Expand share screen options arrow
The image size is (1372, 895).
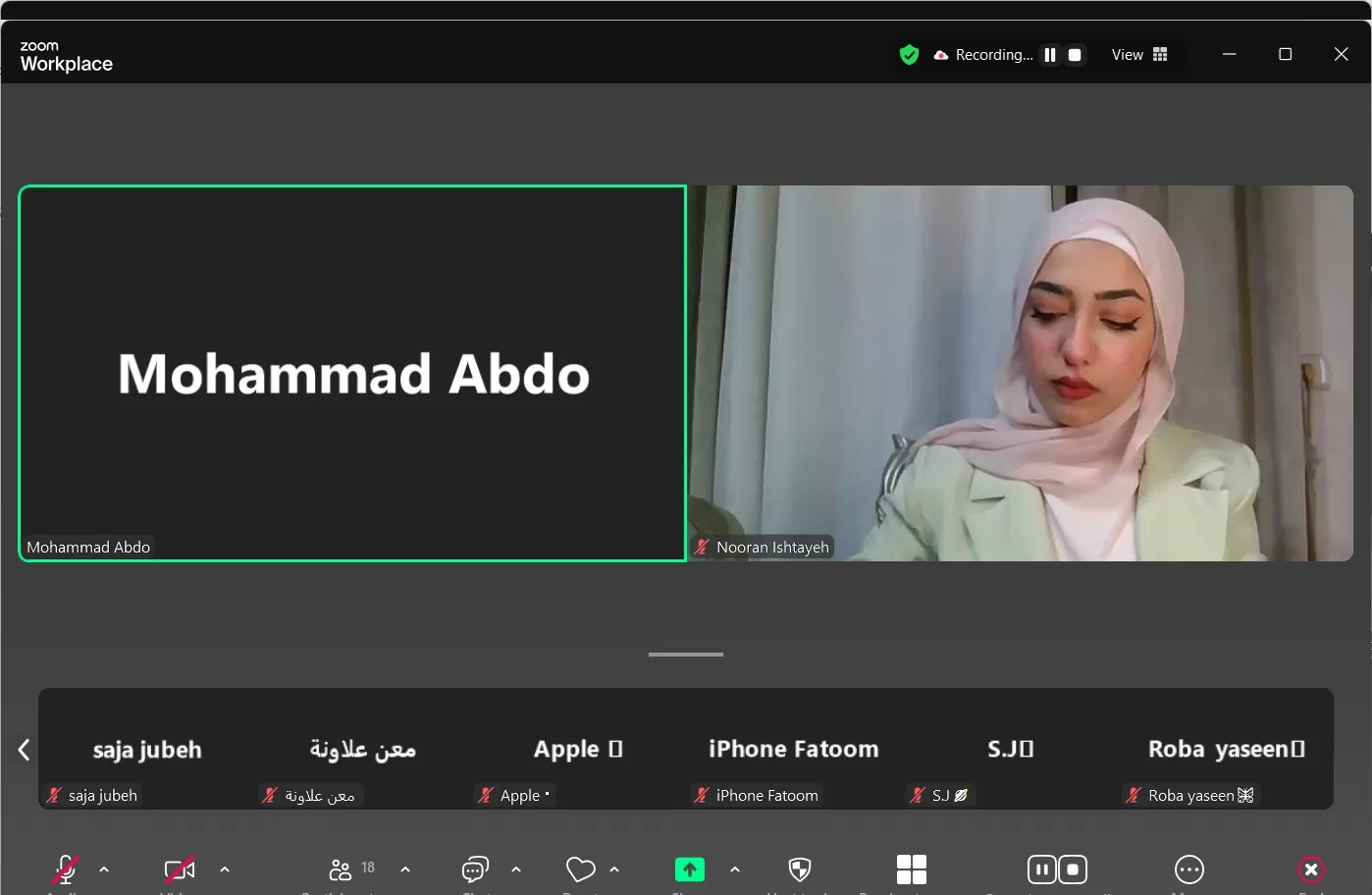[x=735, y=869]
